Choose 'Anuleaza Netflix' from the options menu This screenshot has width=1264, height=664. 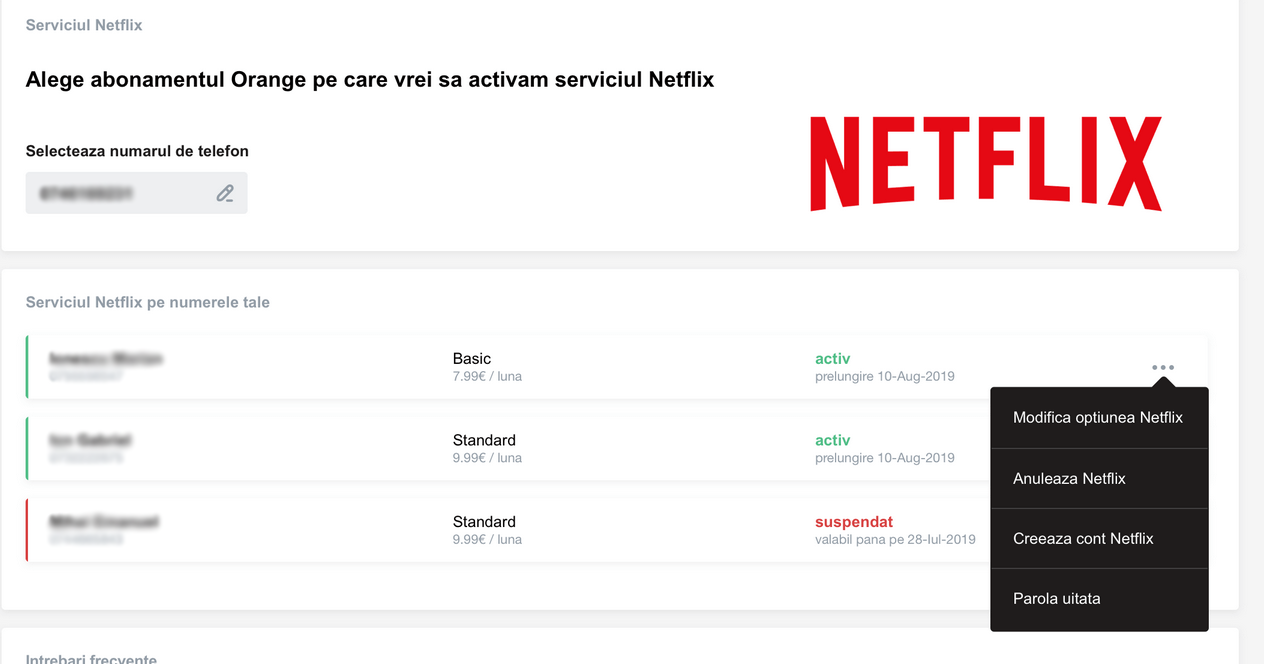coord(1069,478)
